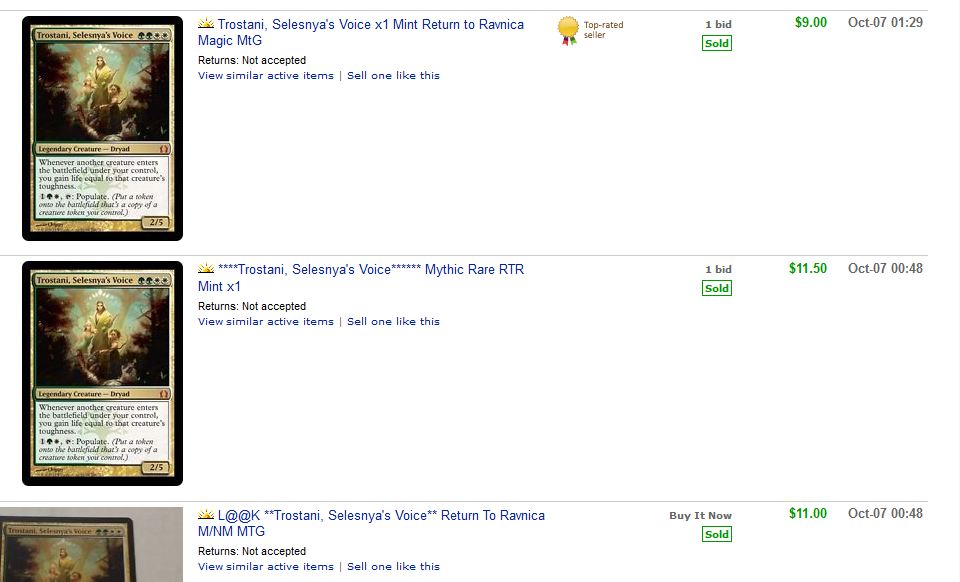Select 'Sell one like this' under the $11.00 listing

(x=393, y=567)
